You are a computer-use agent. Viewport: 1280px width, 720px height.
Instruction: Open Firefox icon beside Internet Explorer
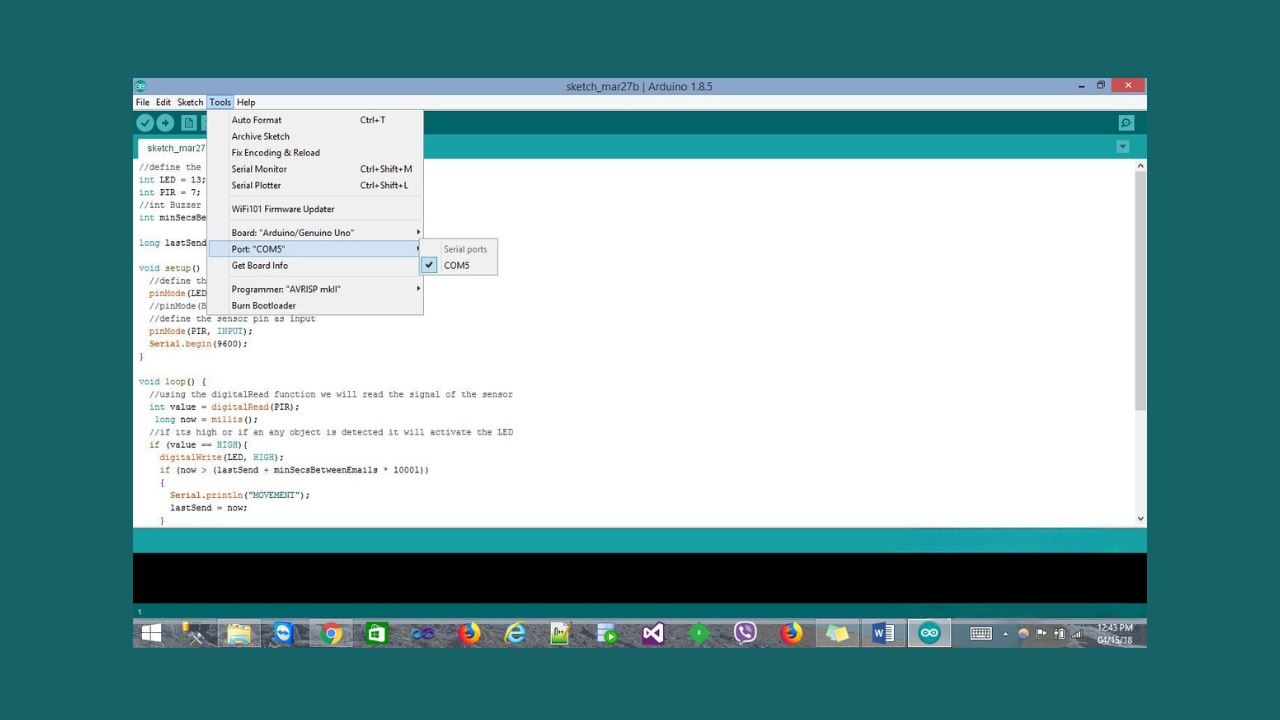click(469, 633)
